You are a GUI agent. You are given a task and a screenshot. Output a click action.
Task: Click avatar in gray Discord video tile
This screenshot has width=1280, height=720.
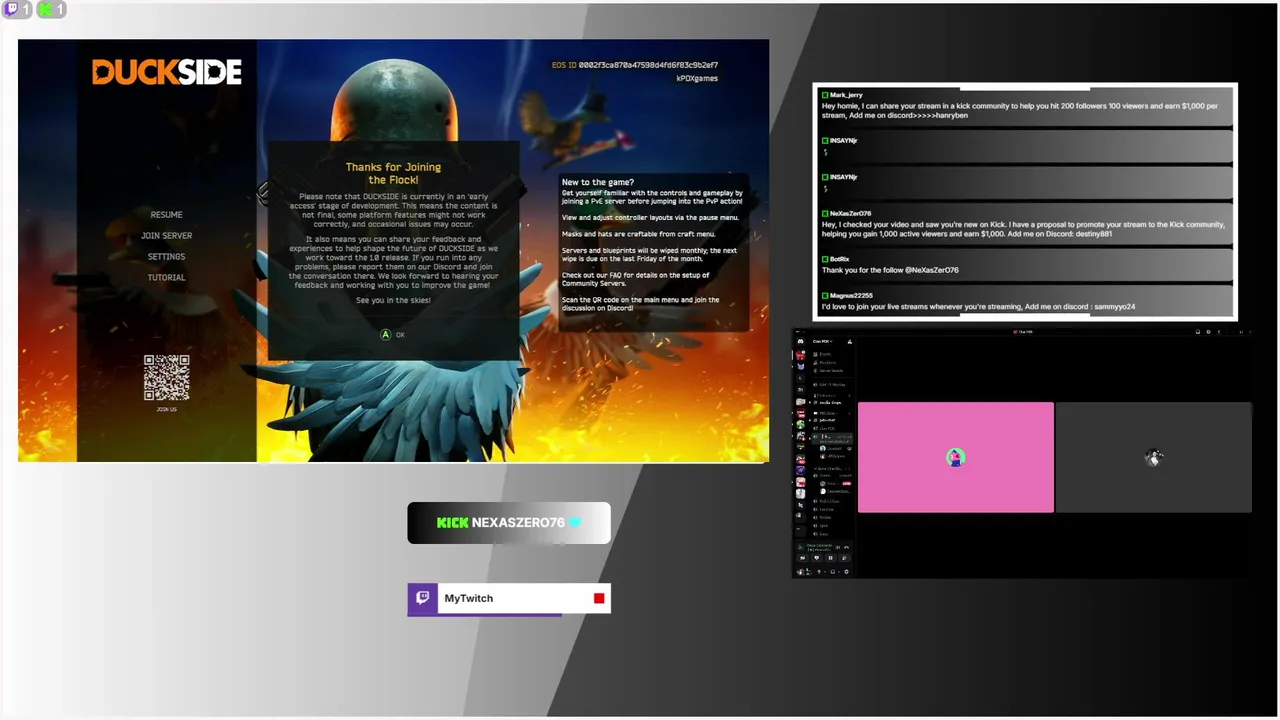click(1154, 457)
